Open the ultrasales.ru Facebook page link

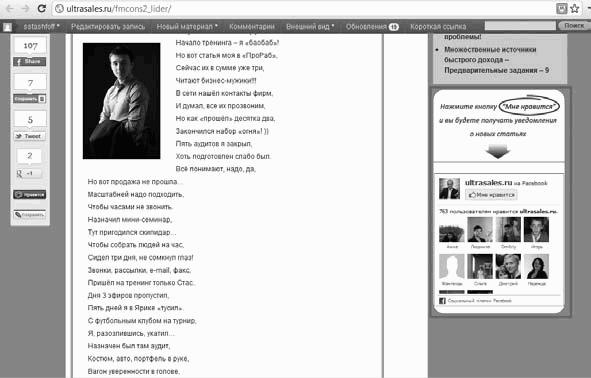pyautogui.click(x=488, y=182)
